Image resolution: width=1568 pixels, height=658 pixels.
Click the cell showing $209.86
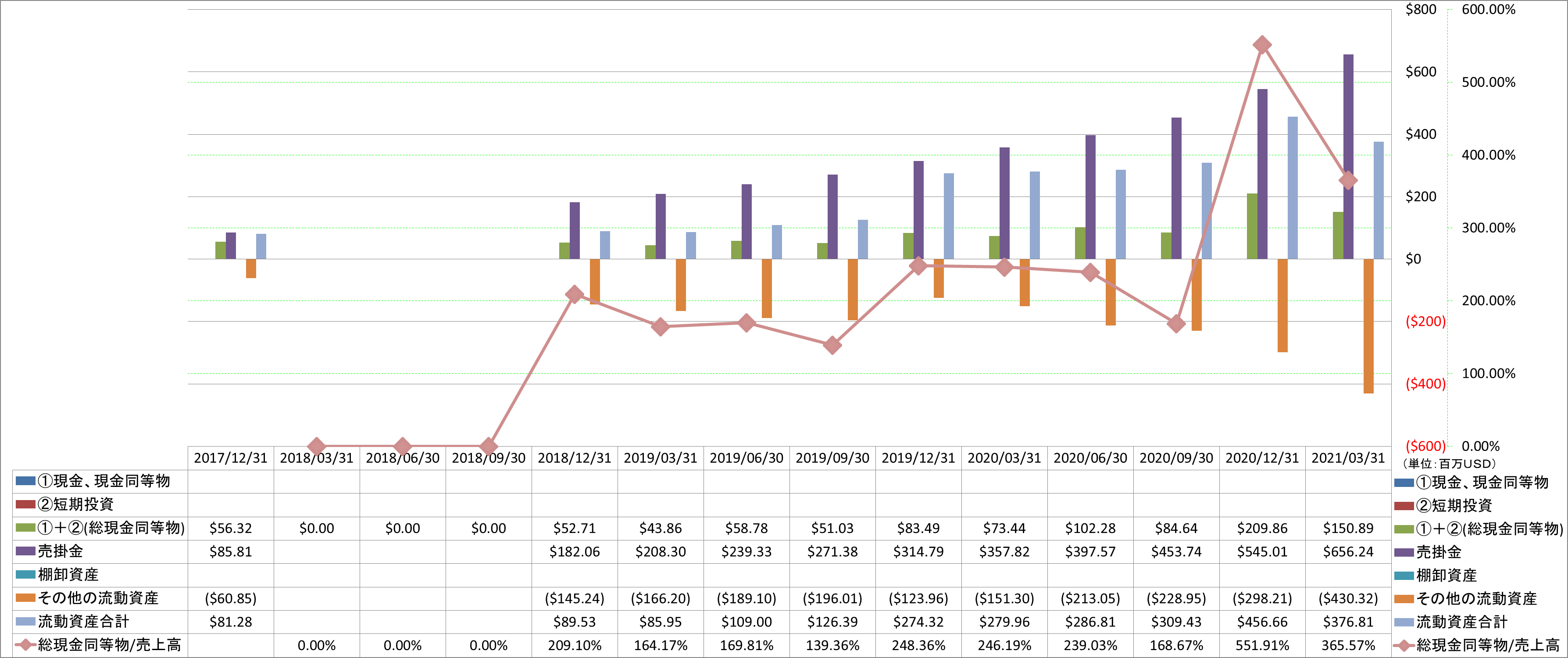coord(1262,528)
